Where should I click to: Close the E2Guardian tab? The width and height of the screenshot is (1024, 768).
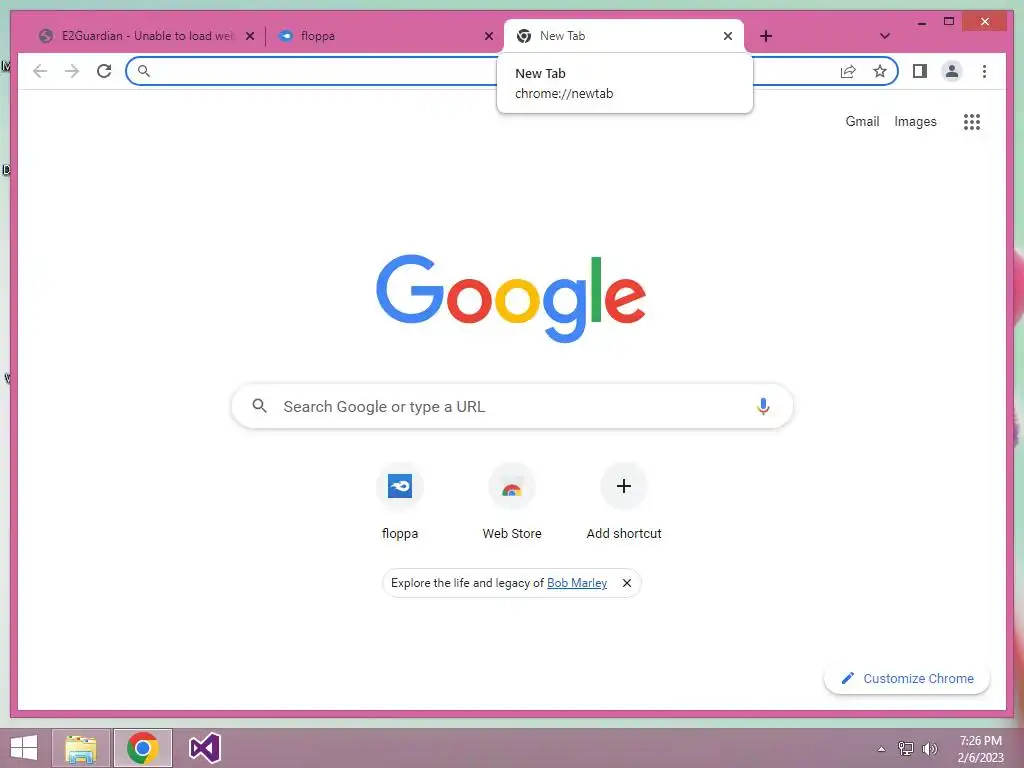point(249,37)
